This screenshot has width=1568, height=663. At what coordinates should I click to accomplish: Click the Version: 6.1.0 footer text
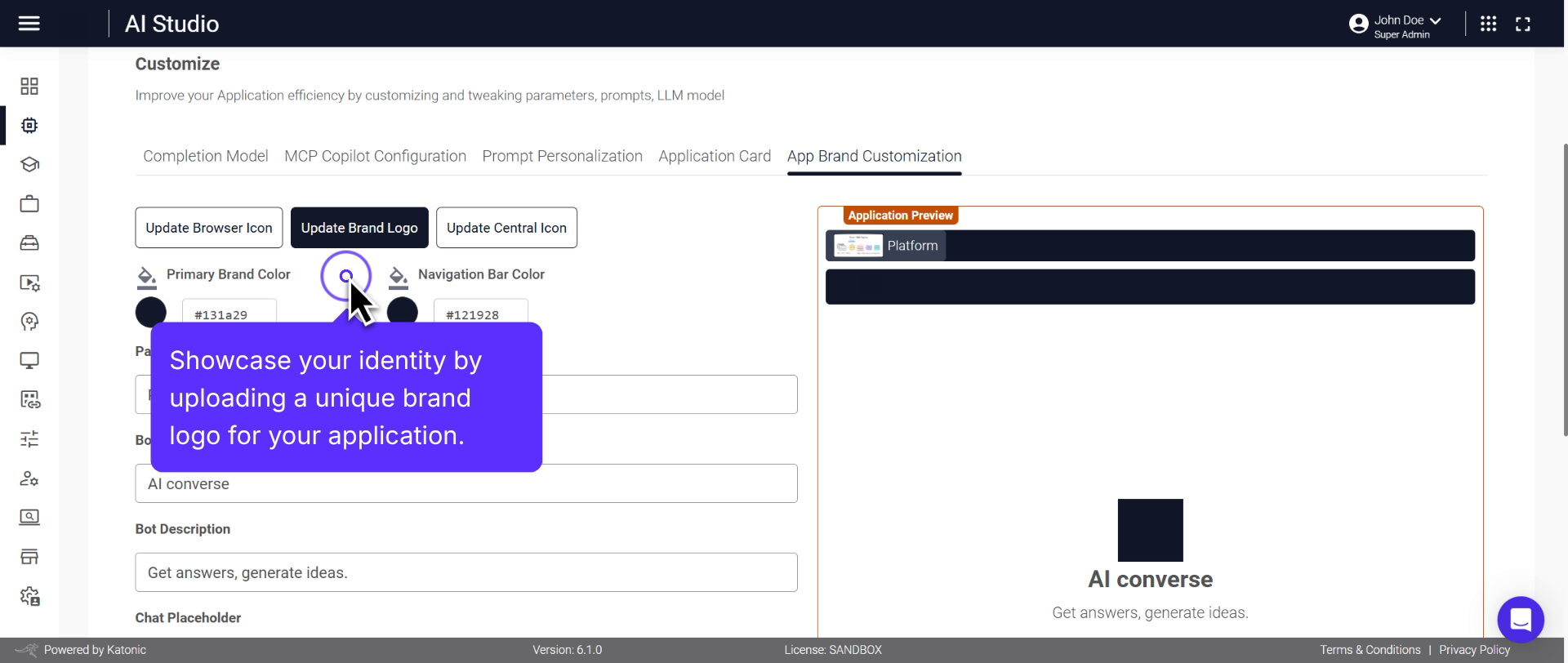568,650
